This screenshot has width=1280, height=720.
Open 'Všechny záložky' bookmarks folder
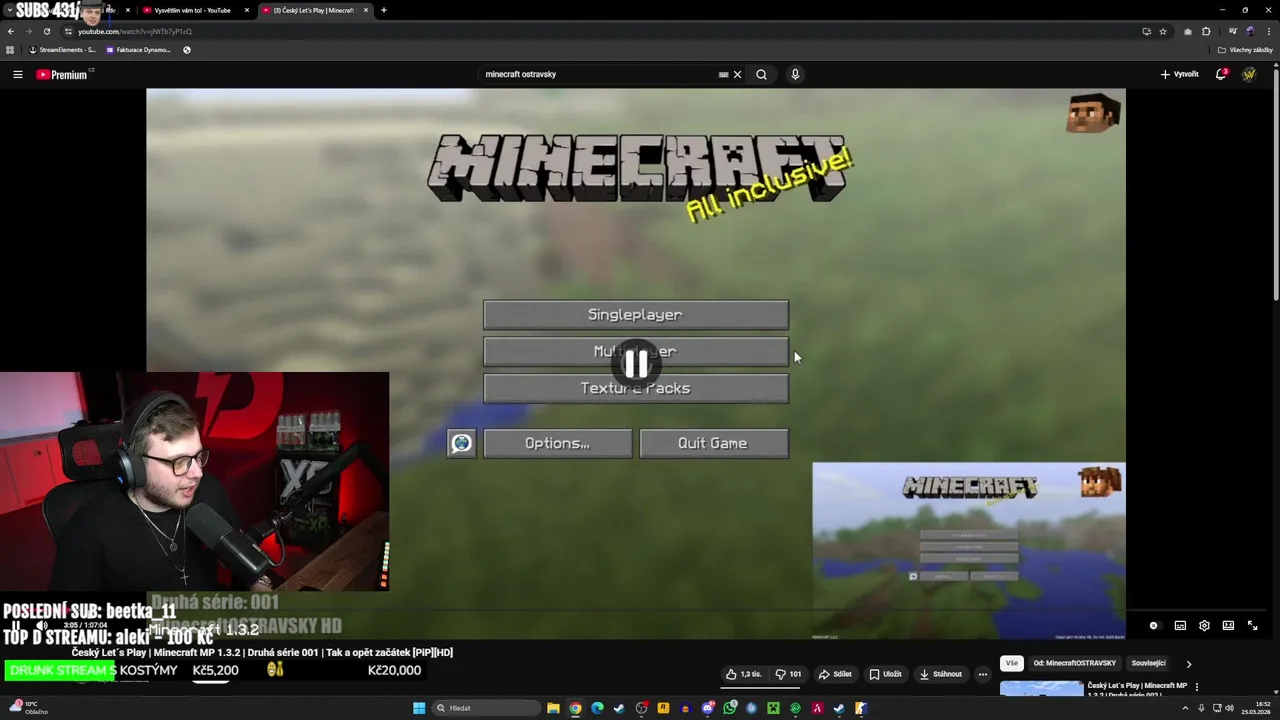click(1245, 50)
